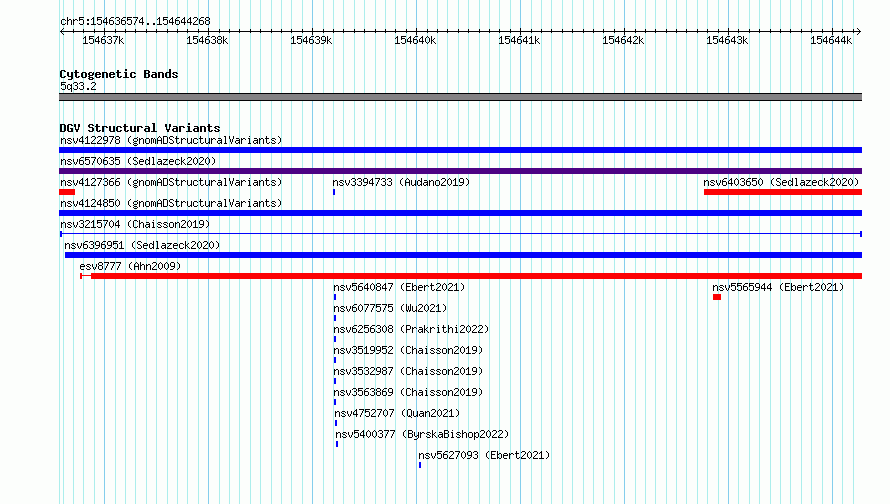
Task: Click the Cytogenetic Bands track title
Action: point(119,74)
